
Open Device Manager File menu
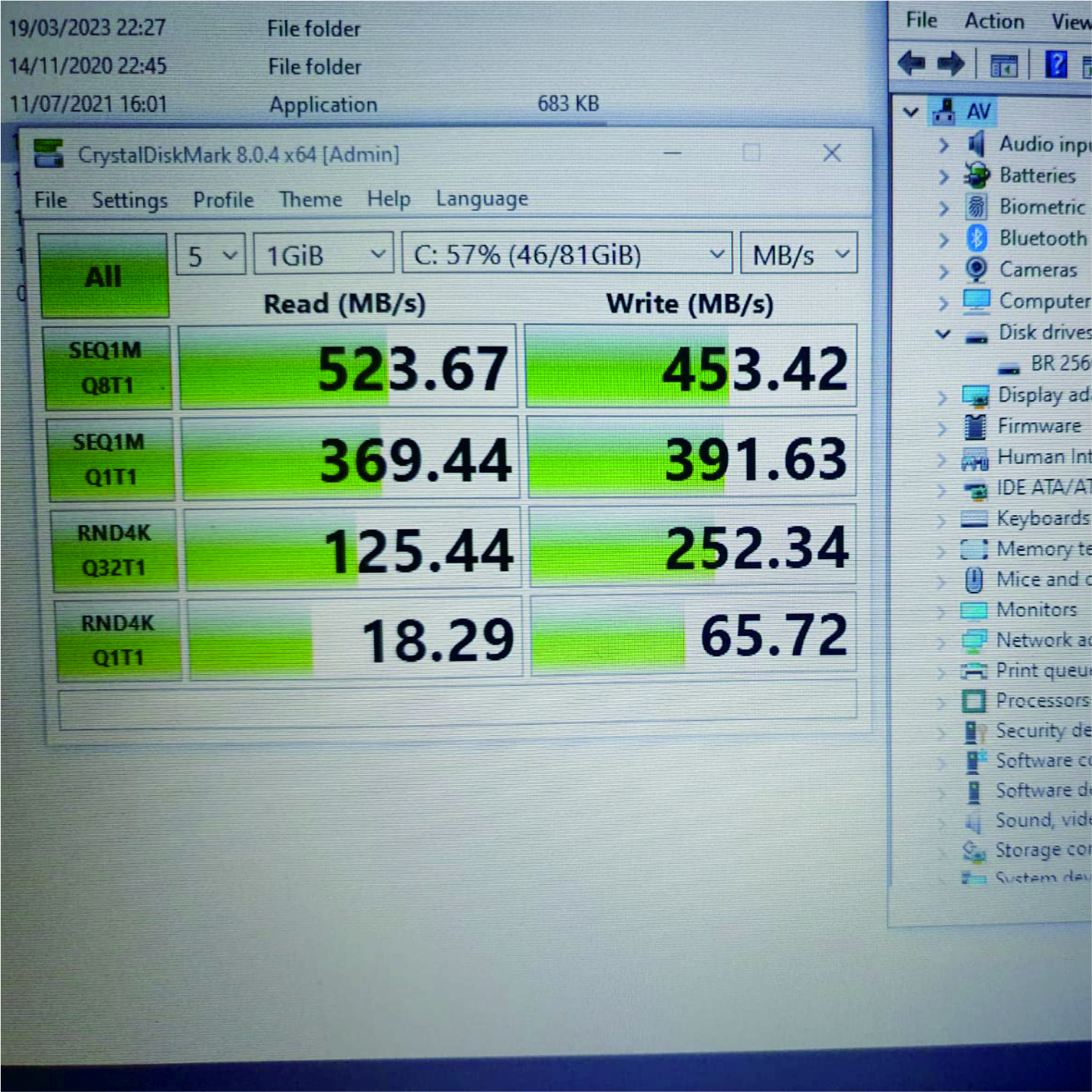coord(922,20)
